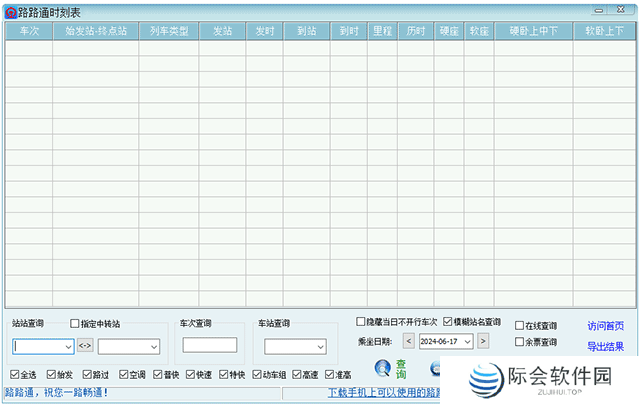The width and height of the screenshot is (640, 406).
Task: Uncheck the 快速 checkbox
Action: (x=190, y=374)
